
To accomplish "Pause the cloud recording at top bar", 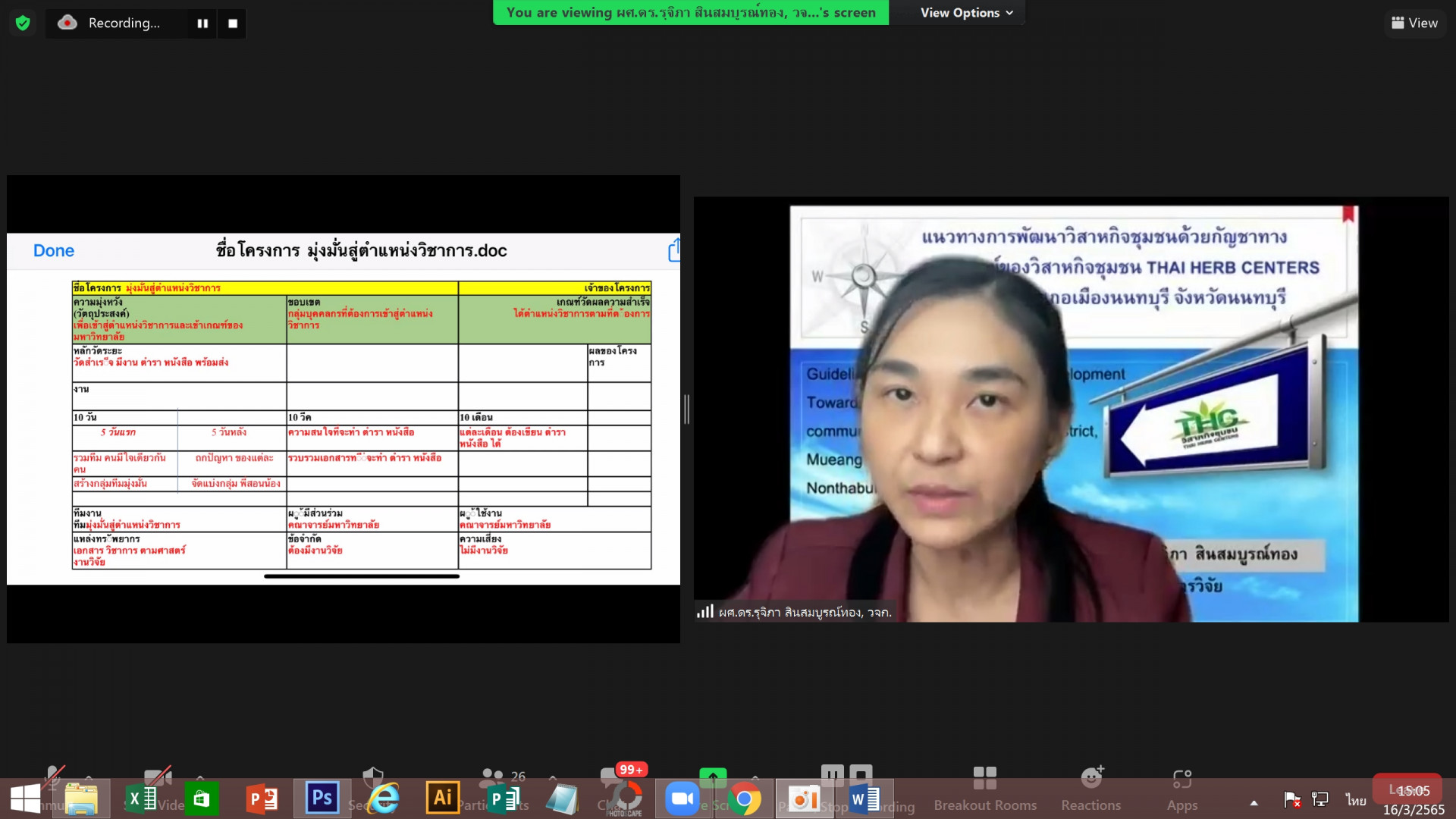I will tap(202, 24).
